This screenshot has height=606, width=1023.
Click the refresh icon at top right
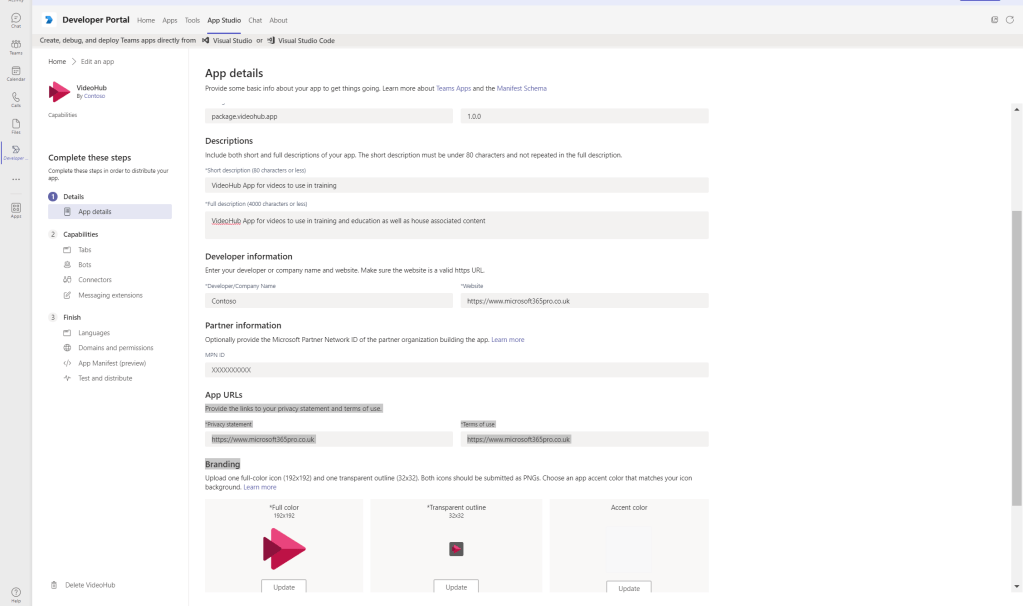1009,20
